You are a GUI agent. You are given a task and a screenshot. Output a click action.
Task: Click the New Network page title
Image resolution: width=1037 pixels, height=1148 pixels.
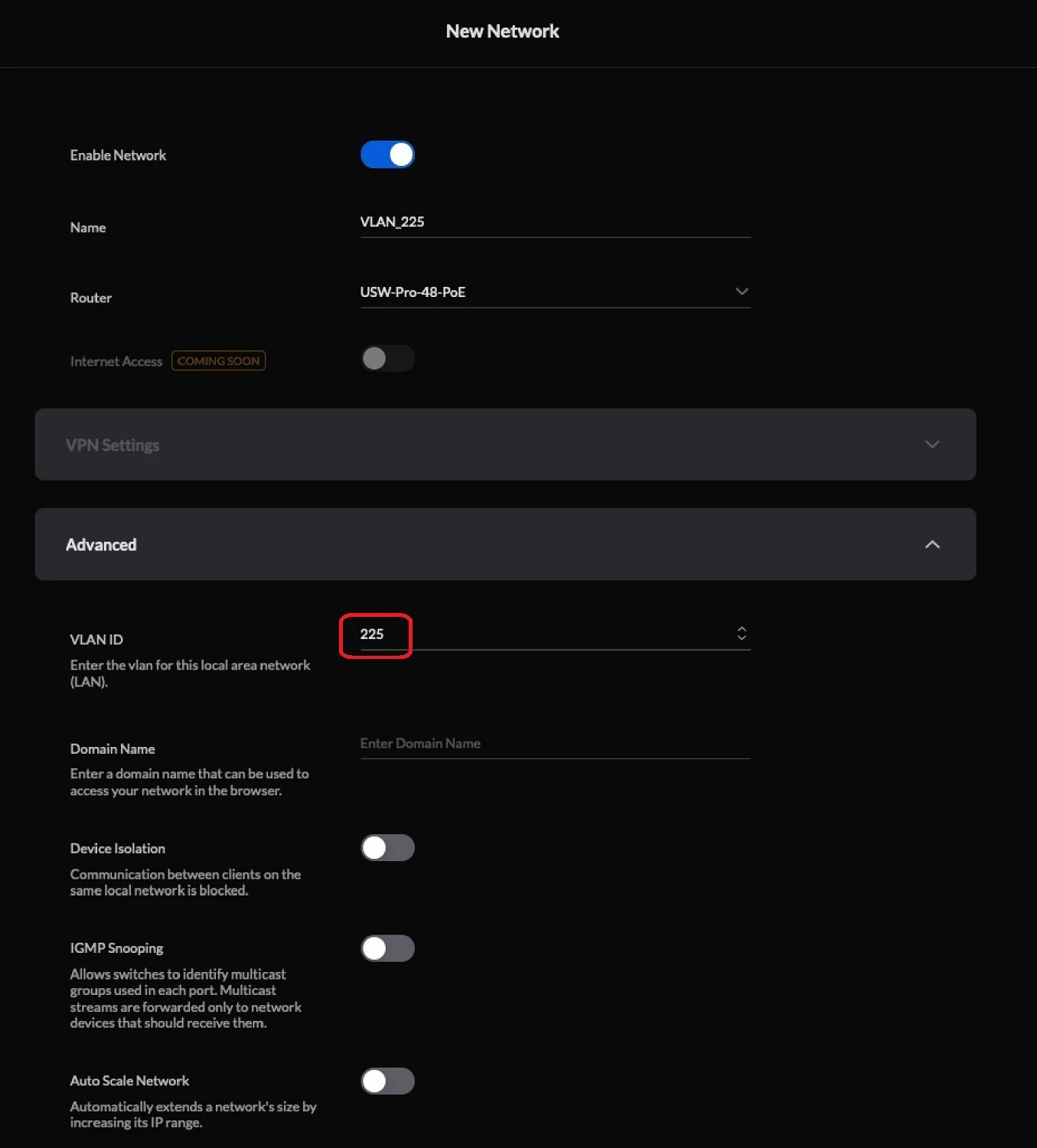[x=503, y=31]
